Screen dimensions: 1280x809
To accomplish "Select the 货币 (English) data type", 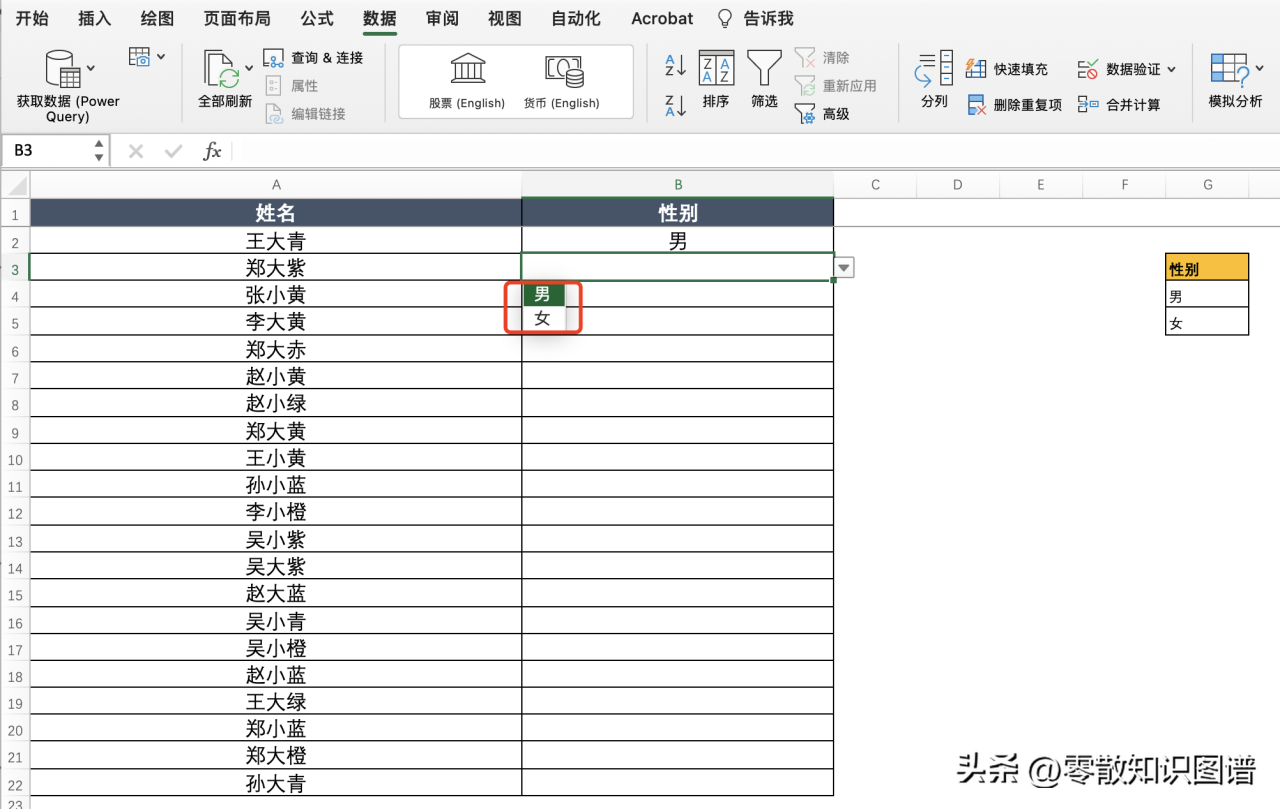I will pyautogui.click(x=562, y=82).
